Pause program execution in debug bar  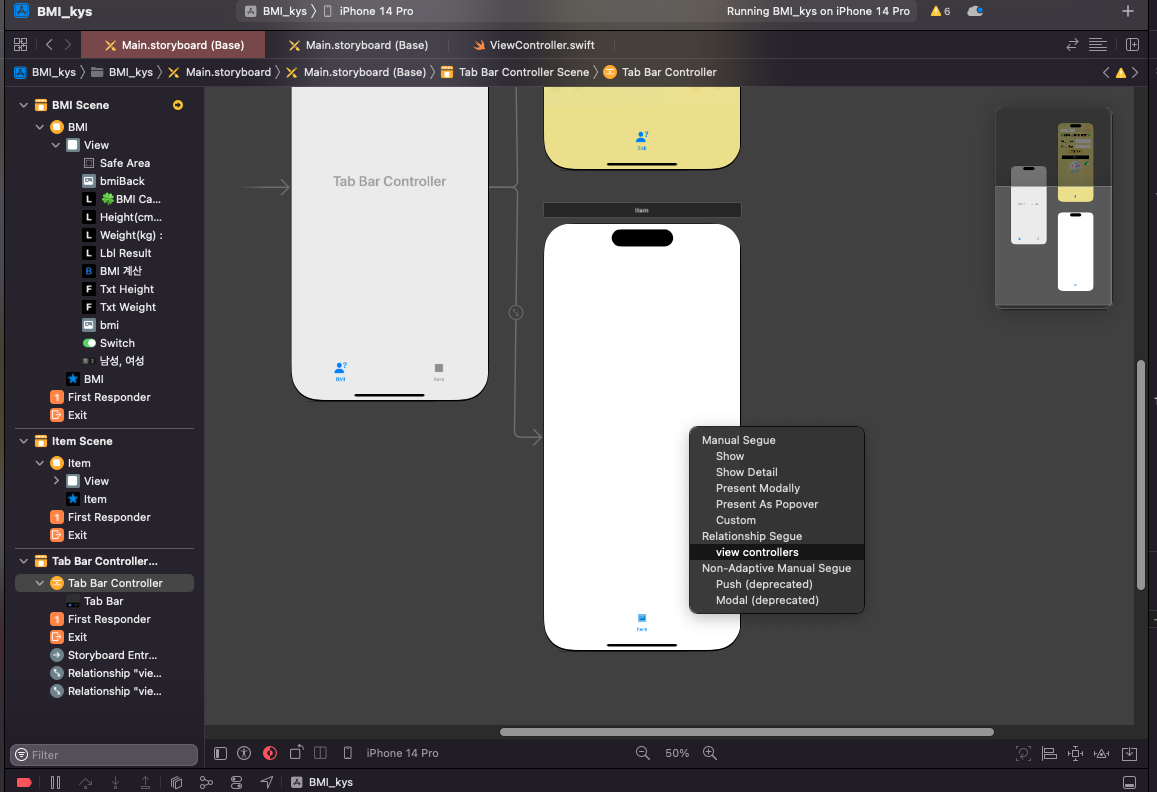(x=55, y=782)
